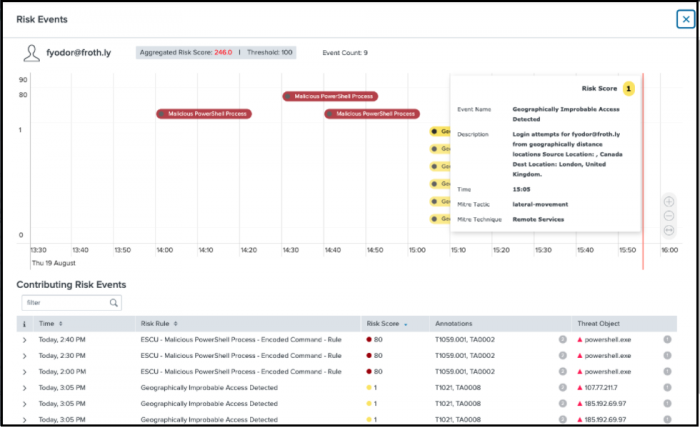Viewport: 700px width, 428px height.
Task: Open annotation count badge in 2:00 PM row
Action: click(x=562, y=372)
